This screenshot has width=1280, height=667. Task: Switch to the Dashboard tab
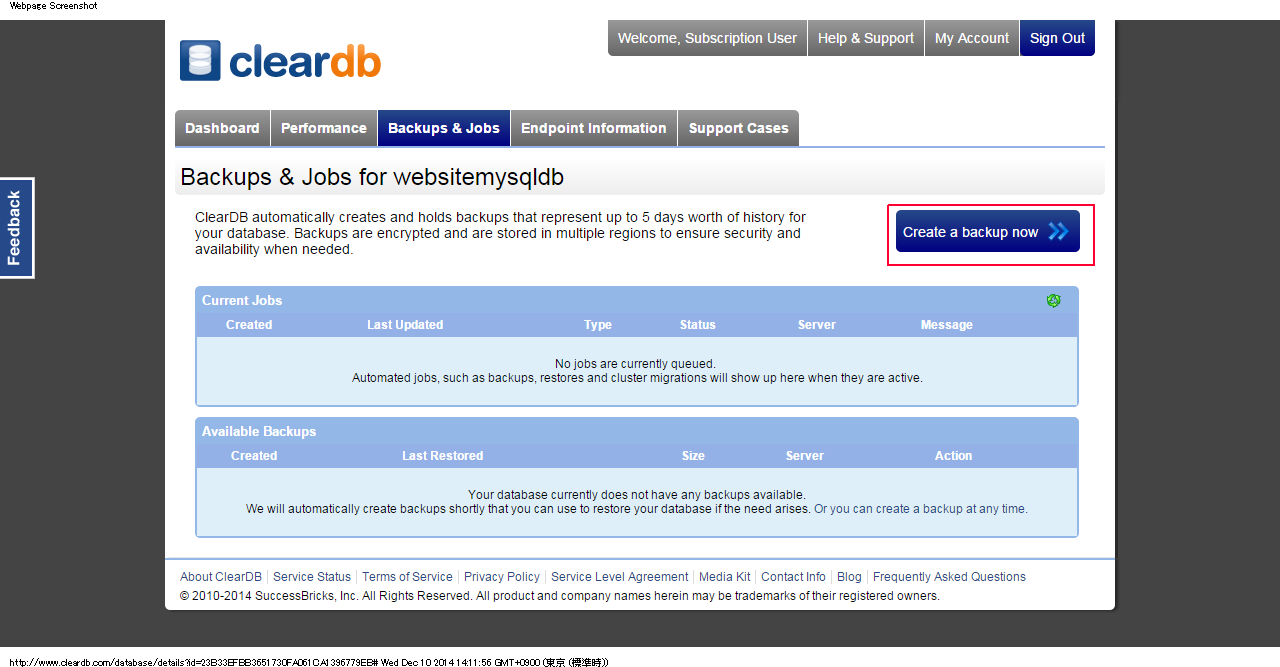coord(222,128)
